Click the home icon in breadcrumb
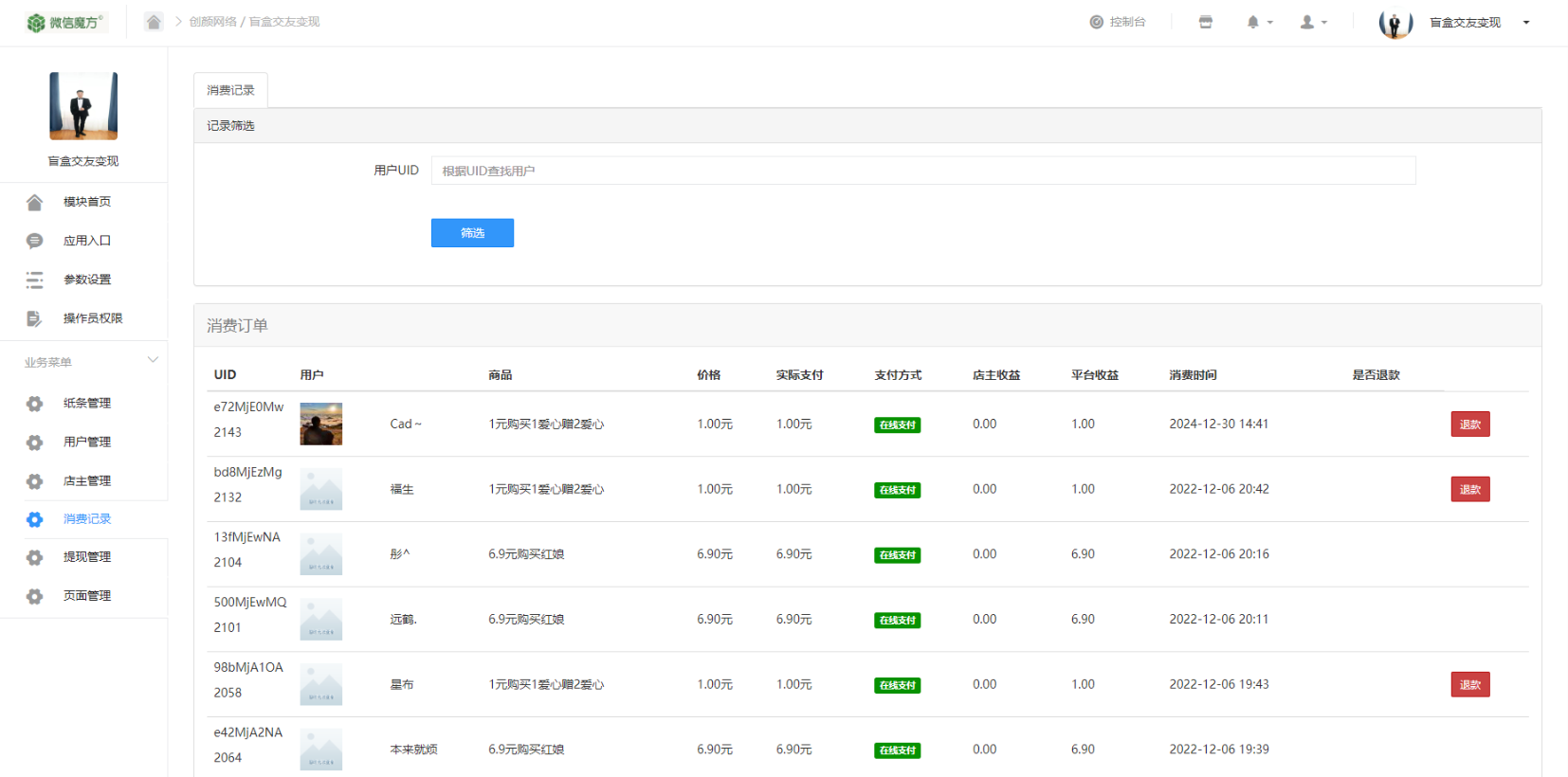This screenshot has width=1568, height=777. pyautogui.click(x=154, y=22)
